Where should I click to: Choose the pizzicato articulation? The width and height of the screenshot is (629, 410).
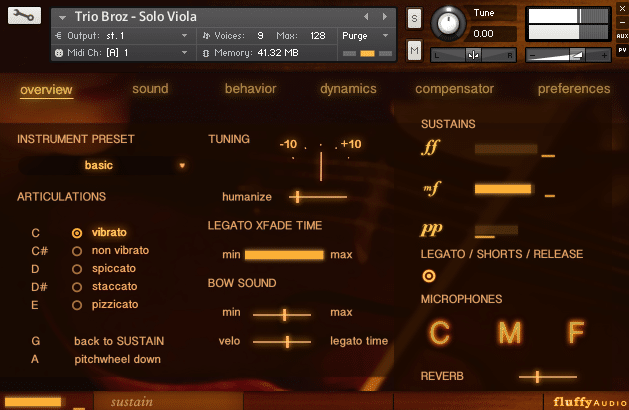point(77,304)
